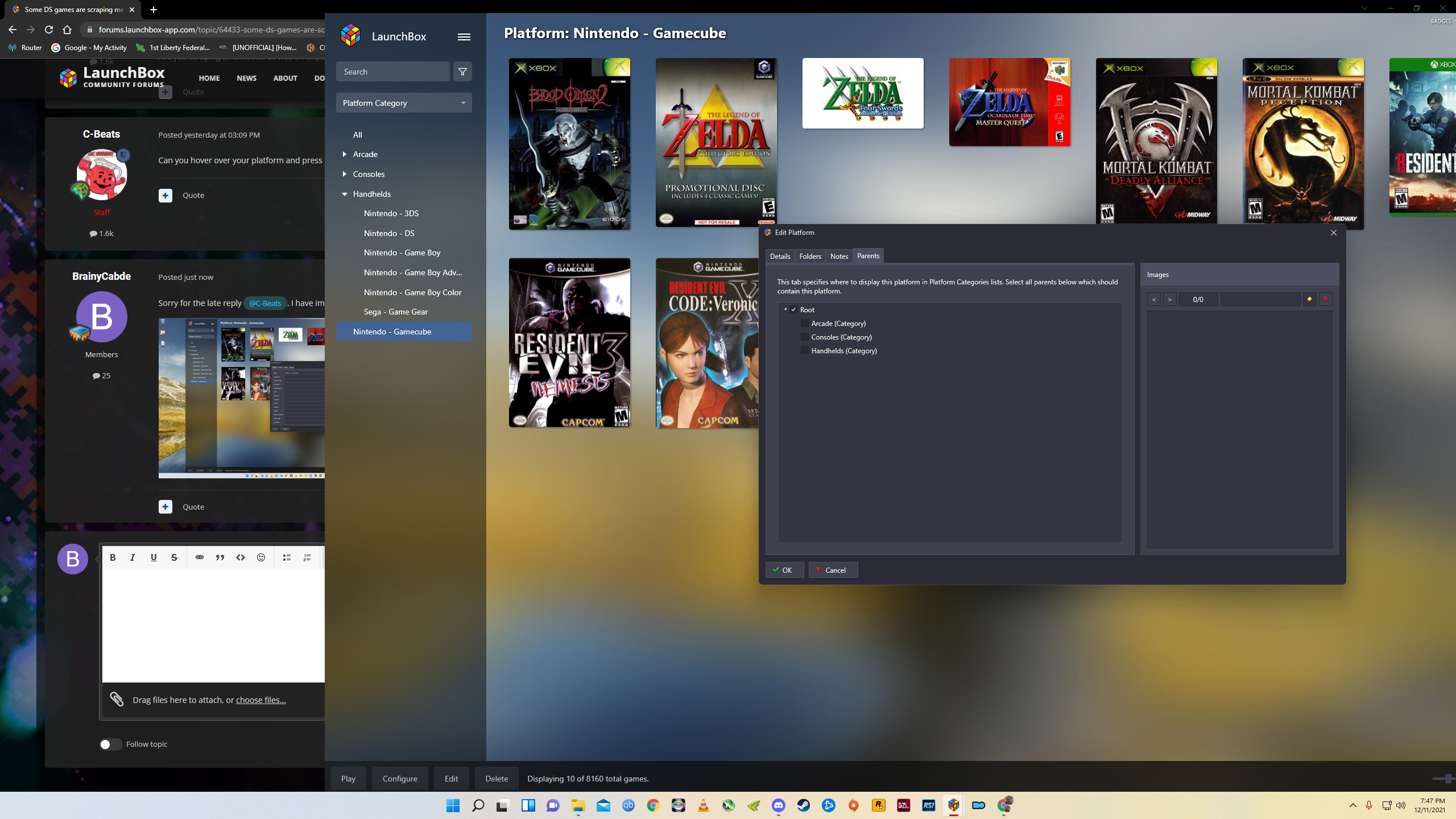Click the choose files link

pyautogui.click(x=260, y=700)
